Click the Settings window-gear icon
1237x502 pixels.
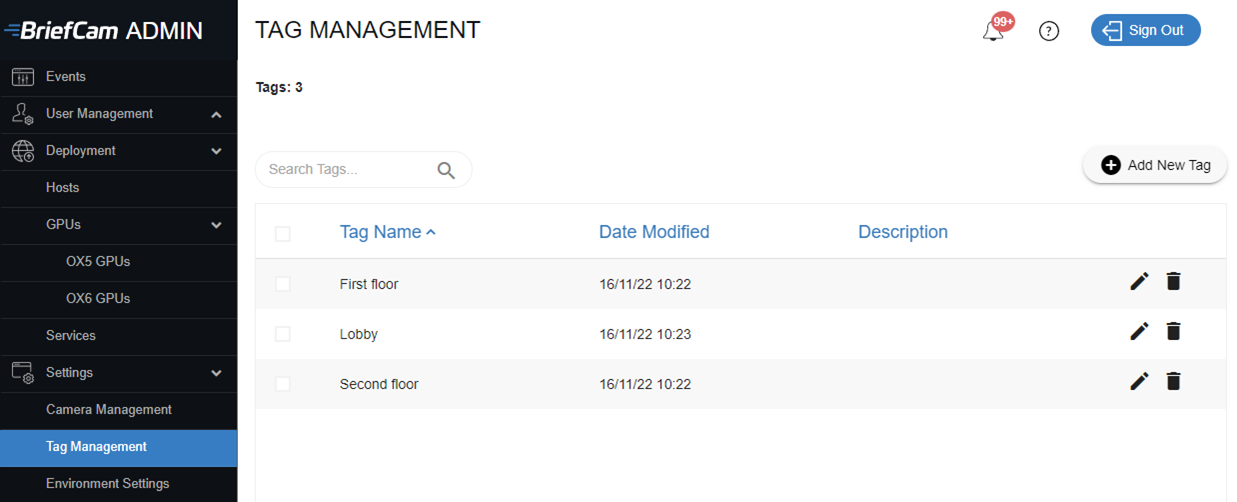pos(22,373)
